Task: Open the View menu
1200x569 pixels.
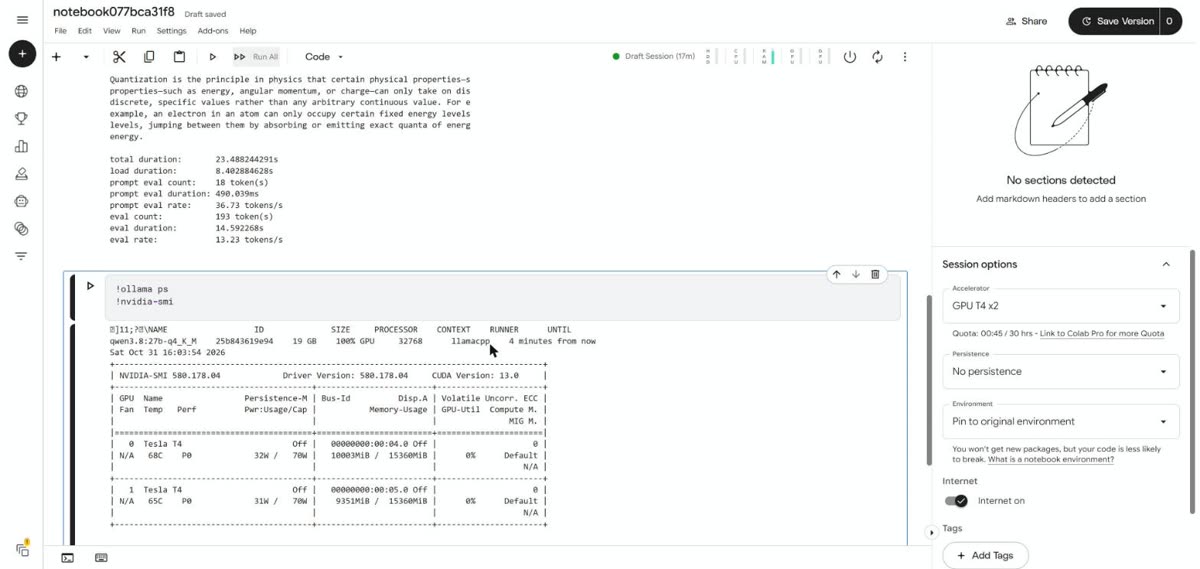Action: coord(112,31)
